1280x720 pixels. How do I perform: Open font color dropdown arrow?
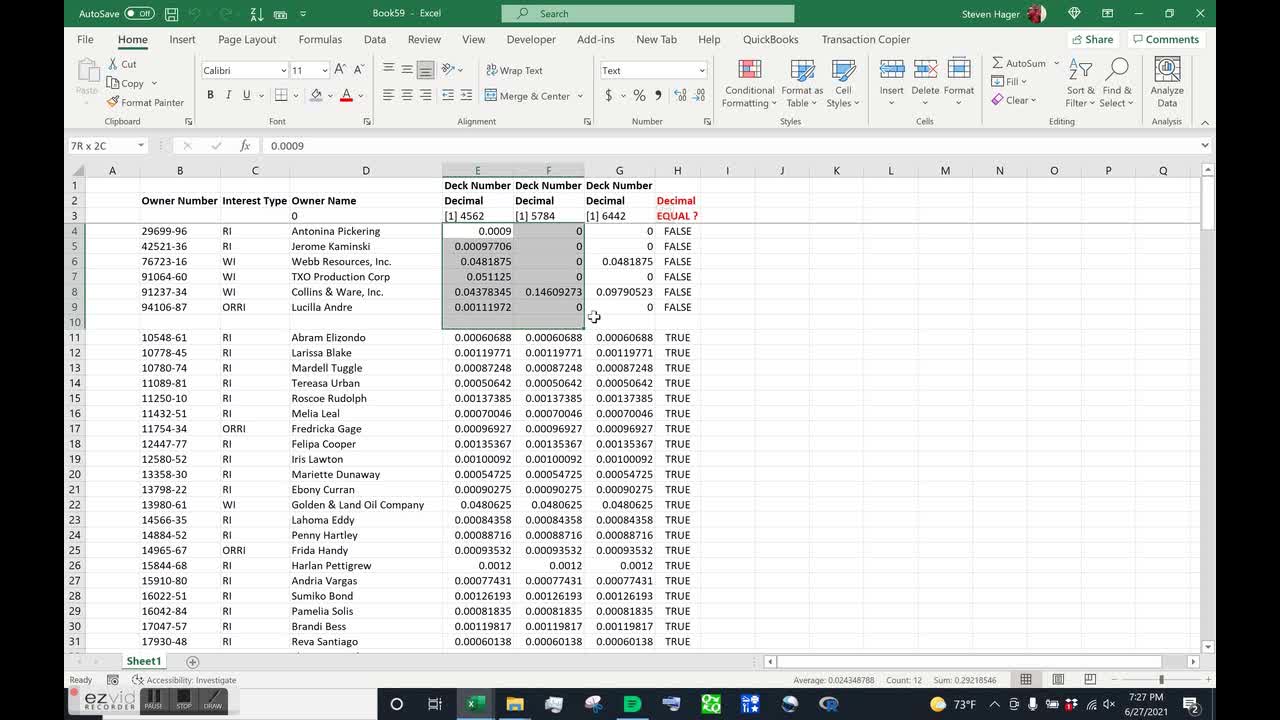[360, 96]
